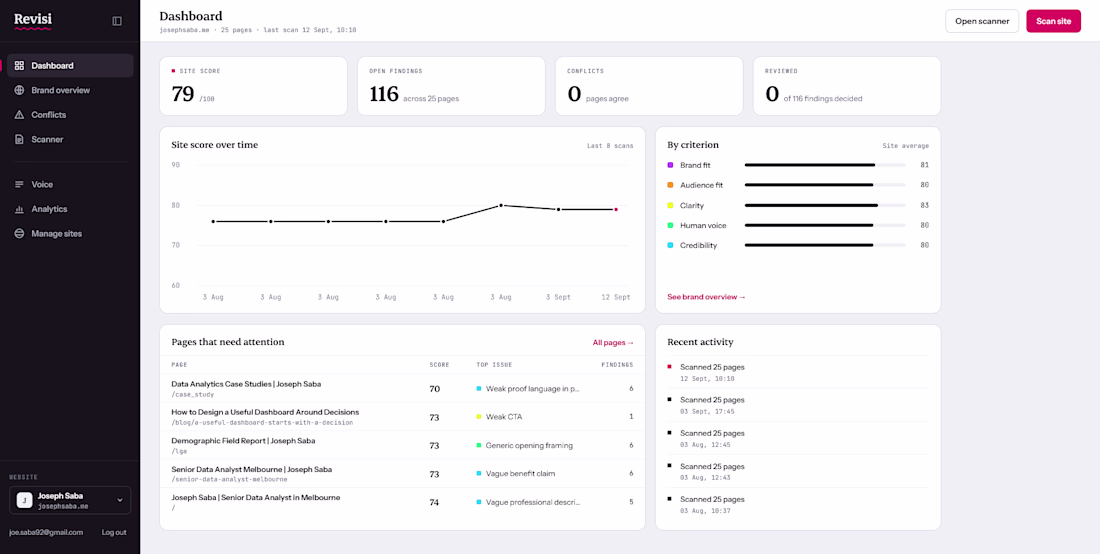Viewport: 1100px width, 554px height.
Task: Click the /case_study path text
Action: (x=193, y=394)
